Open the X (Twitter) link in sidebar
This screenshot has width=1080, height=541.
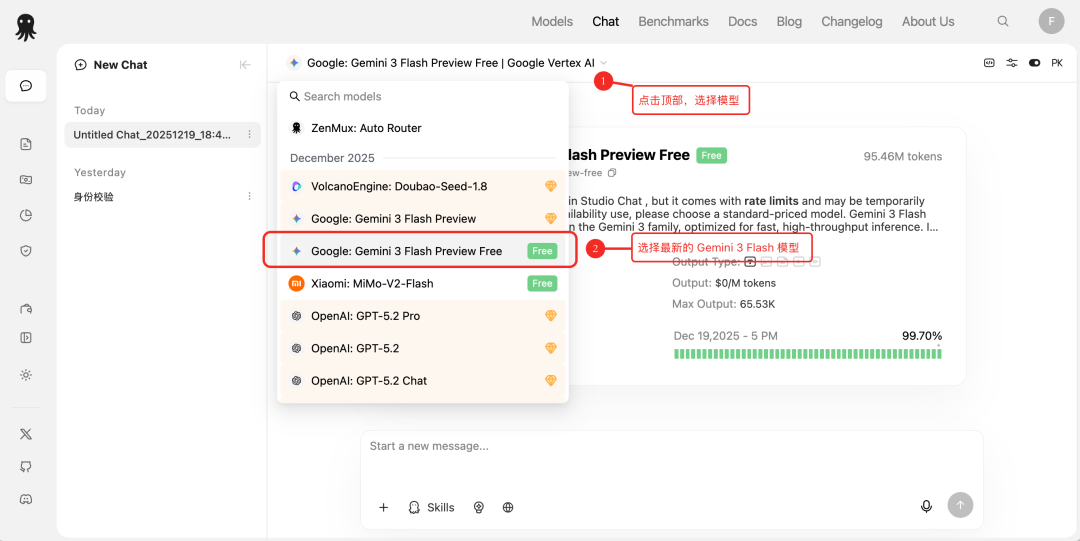[x=26, y=434]
